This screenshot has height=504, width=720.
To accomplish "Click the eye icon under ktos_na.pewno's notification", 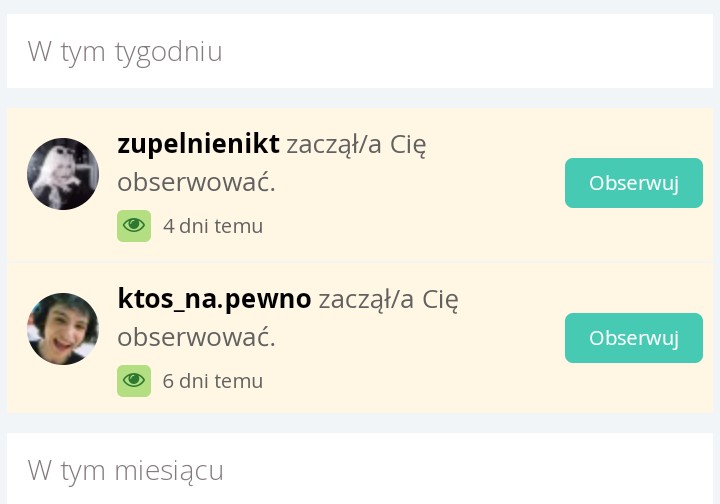I will tap(134, 381).
